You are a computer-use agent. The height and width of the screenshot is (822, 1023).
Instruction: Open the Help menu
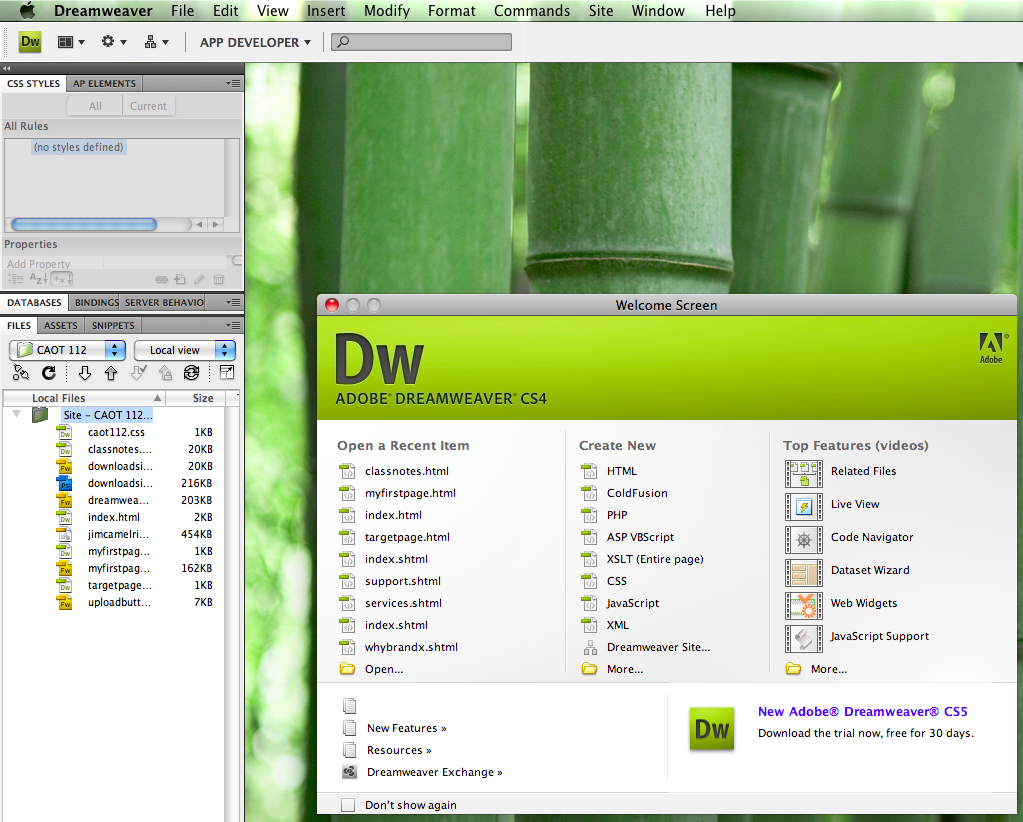720,11
